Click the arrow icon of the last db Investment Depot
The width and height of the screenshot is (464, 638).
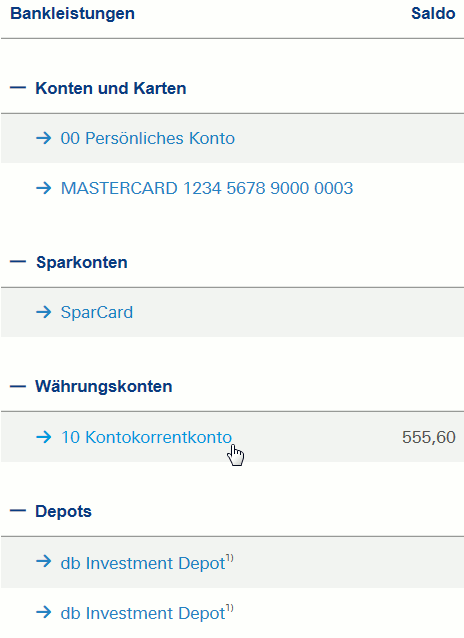[44, 612]
